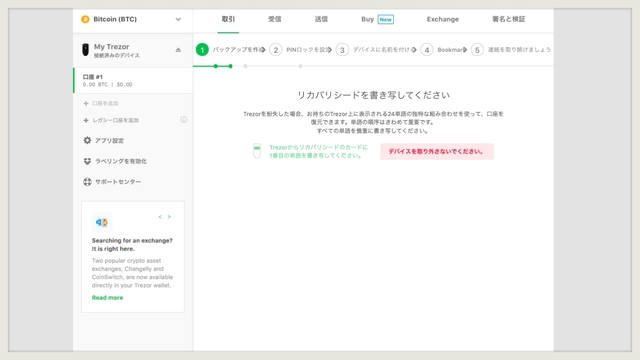Screen dimensions: 640x360
Task: Click step 5 circle in onboarding
Action: click(x=477, y=50)
